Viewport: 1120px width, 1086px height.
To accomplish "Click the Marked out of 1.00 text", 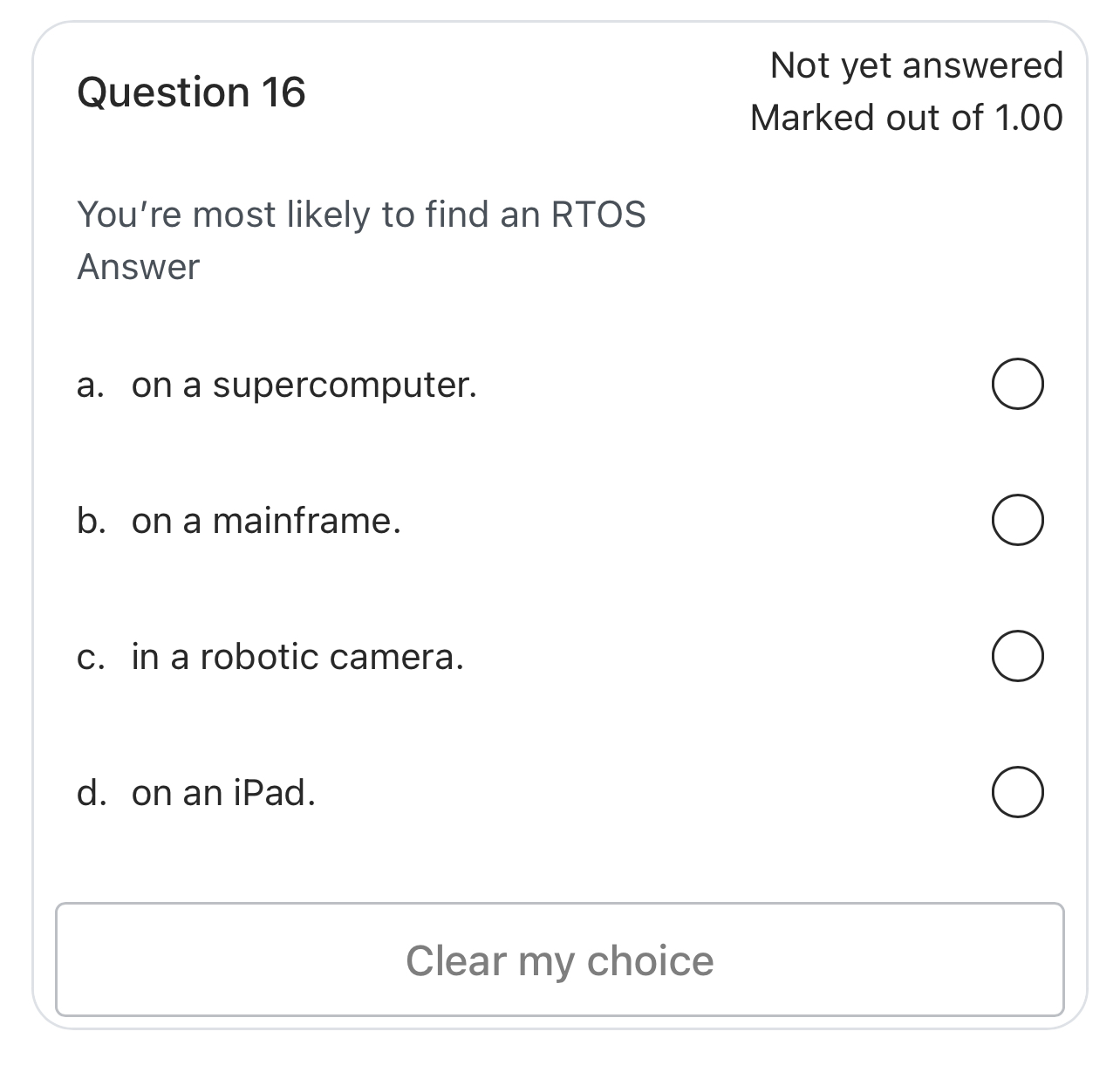I will (907, 116).
